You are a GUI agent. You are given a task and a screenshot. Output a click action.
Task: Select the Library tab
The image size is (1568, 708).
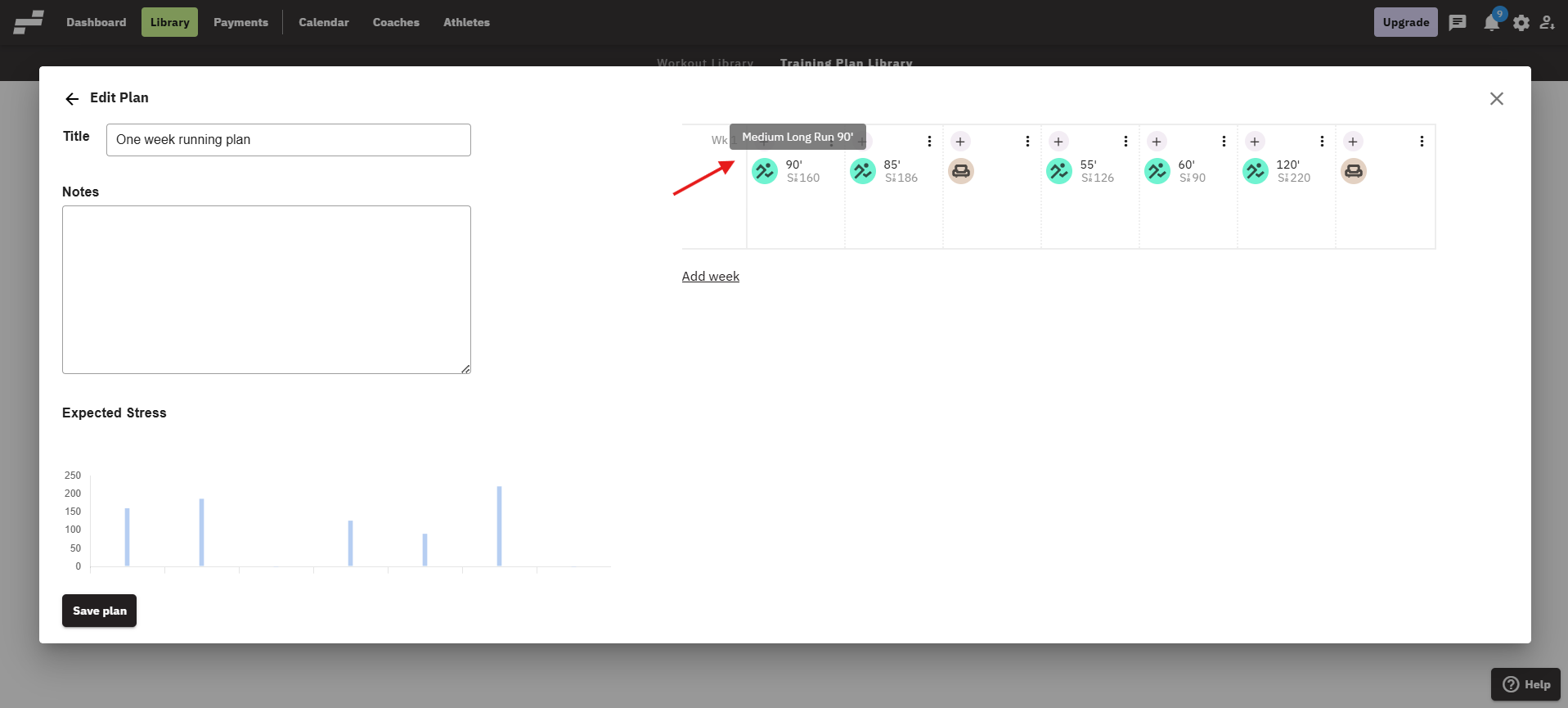point(169,22)
